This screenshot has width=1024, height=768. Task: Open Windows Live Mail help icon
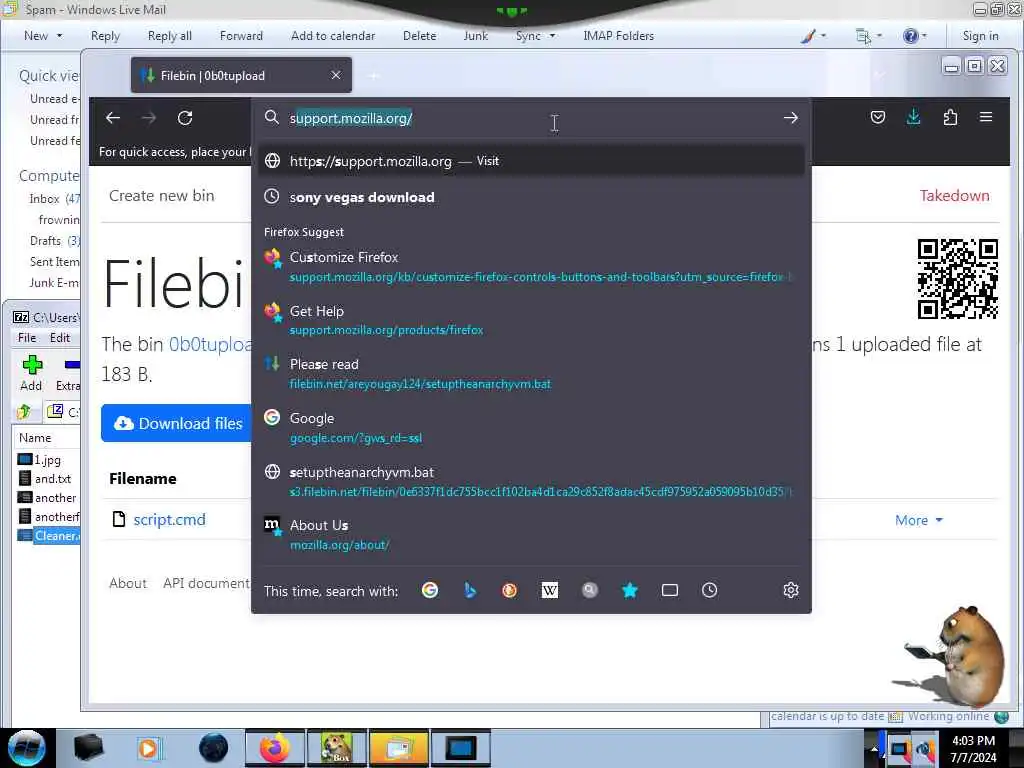pos(910,36)
